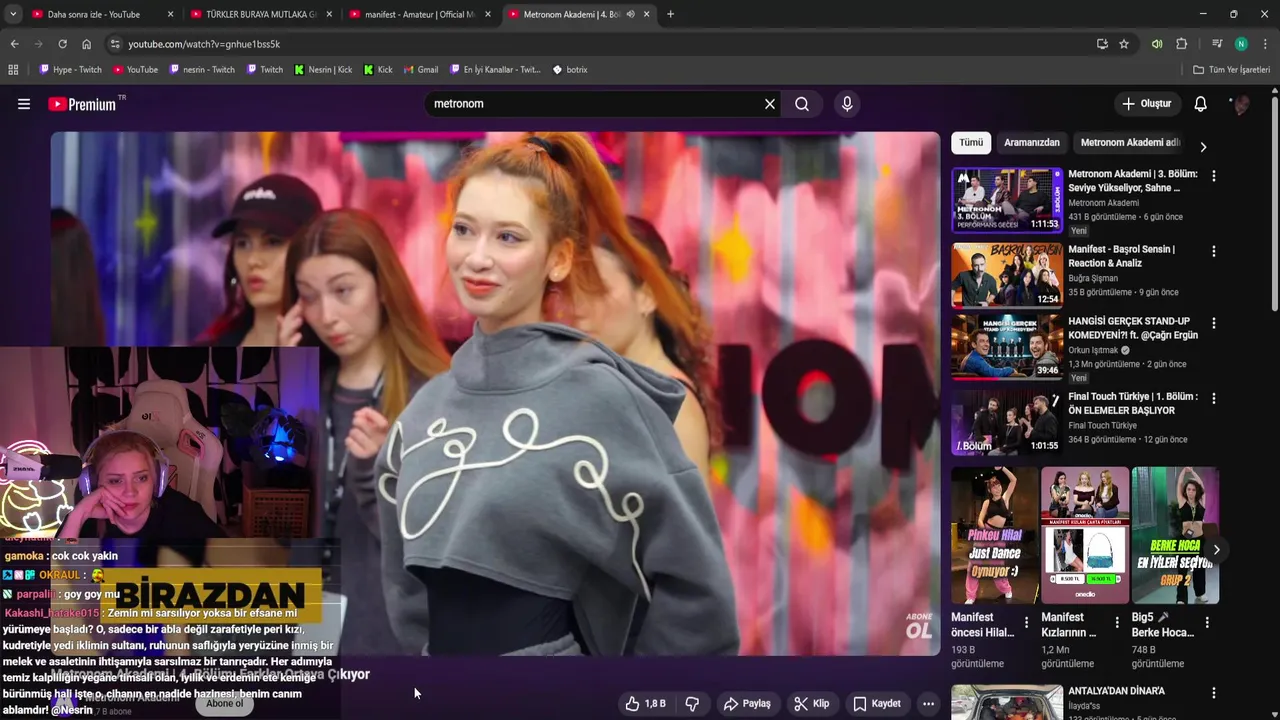Screen dimensions: 1280x720
Task: Mute the Metronom Akademi tab audio
Action: (630, 14)
